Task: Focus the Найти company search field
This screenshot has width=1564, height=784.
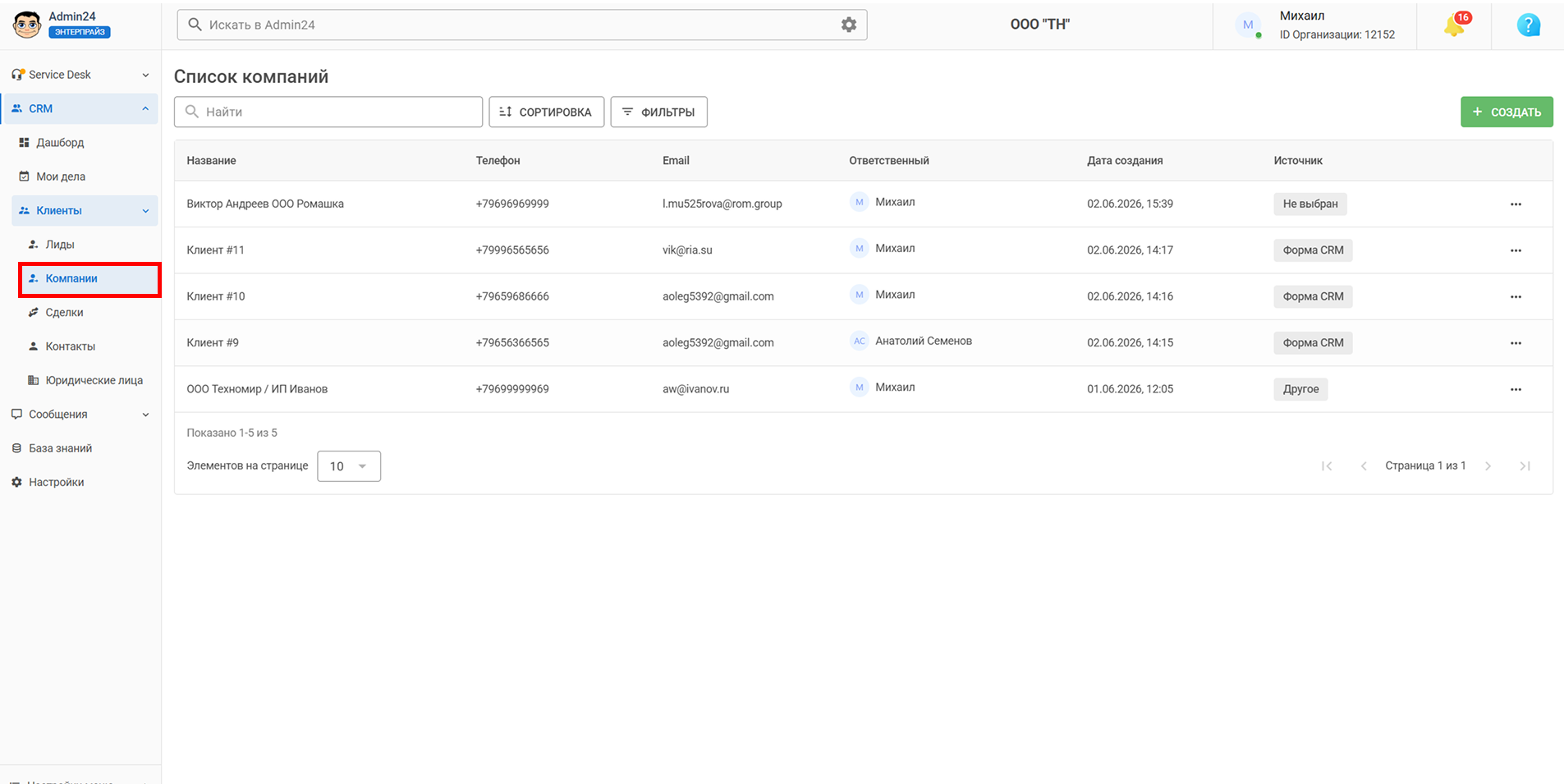Action: click(328, 112)
